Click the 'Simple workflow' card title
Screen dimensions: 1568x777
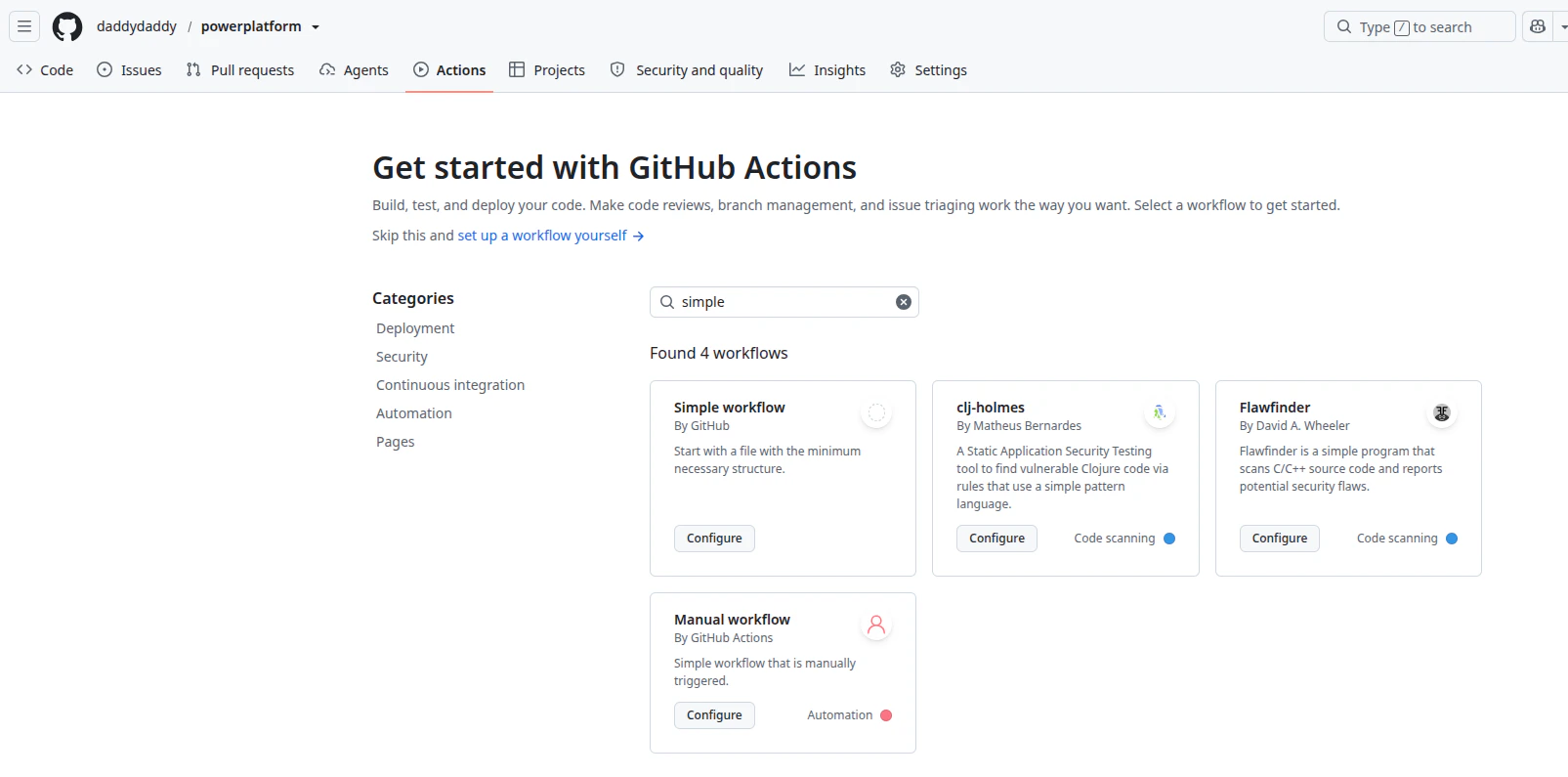pyautogui.click(x=730, y=408)
